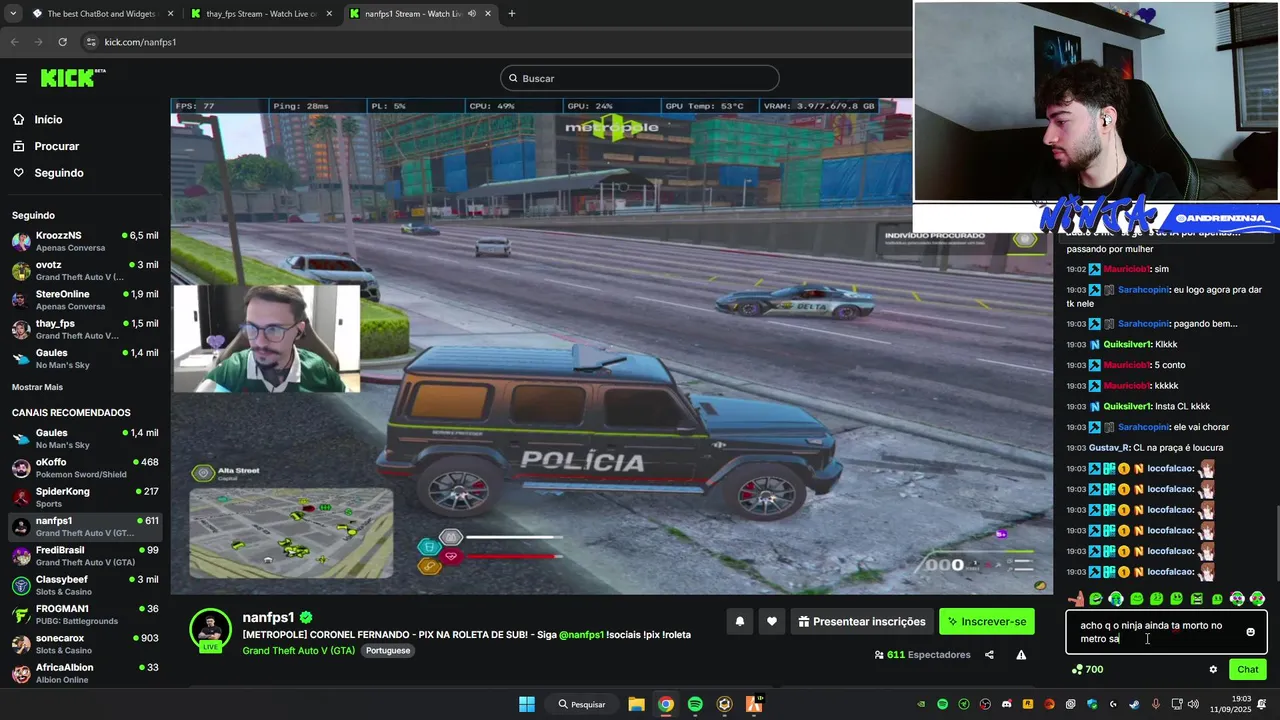Open oKoffo recommended channel
1280x720 pixels.
85,468
